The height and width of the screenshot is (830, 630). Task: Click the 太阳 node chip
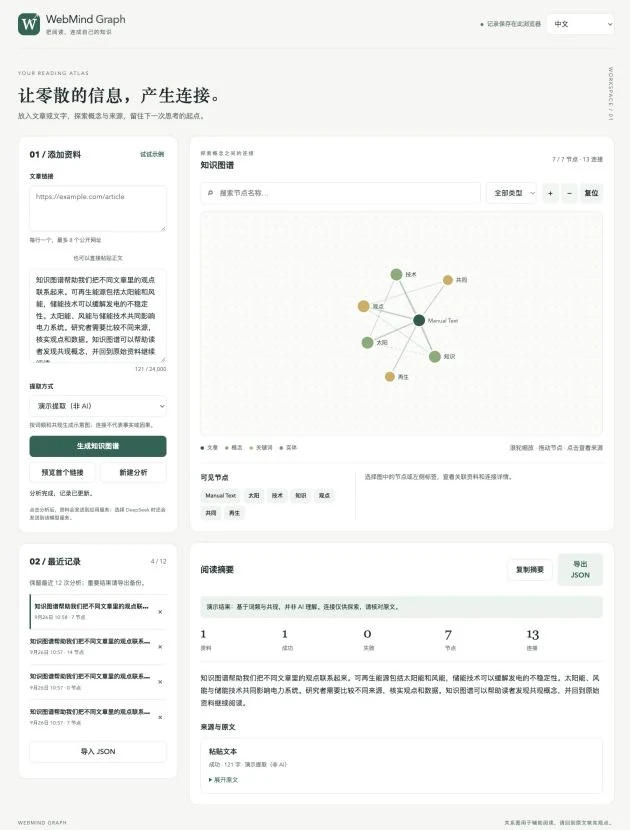(x=254, y=495)
